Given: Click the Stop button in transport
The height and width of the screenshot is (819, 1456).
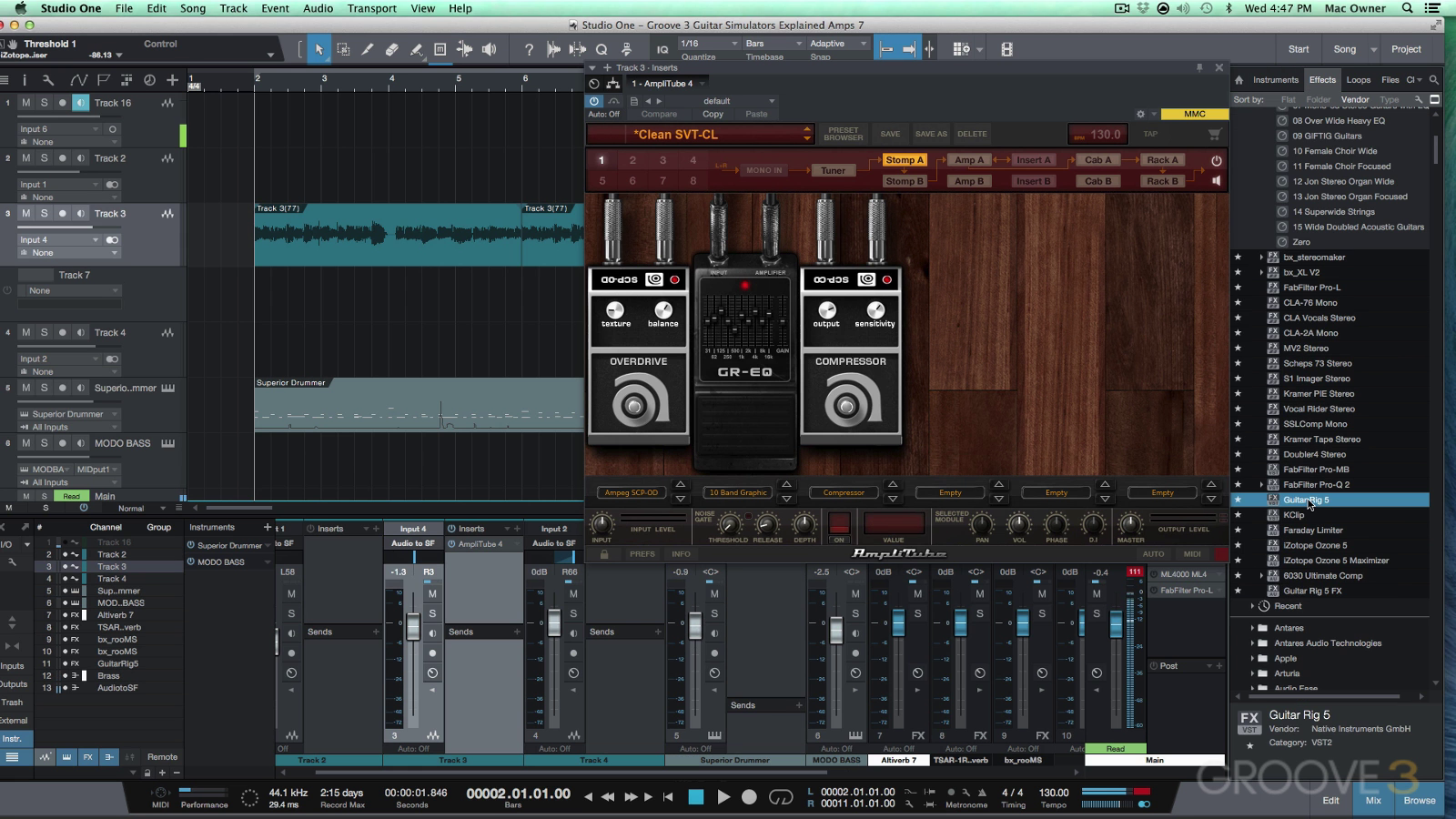Looking at the screenshot, I should click(x=696, y=797).
